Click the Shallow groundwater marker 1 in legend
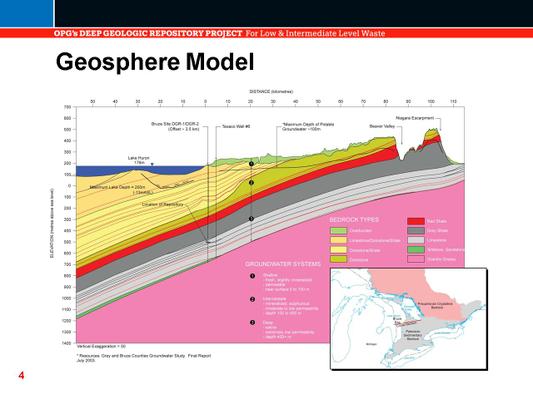The image size is (533, 399). [x=252, y=276]
